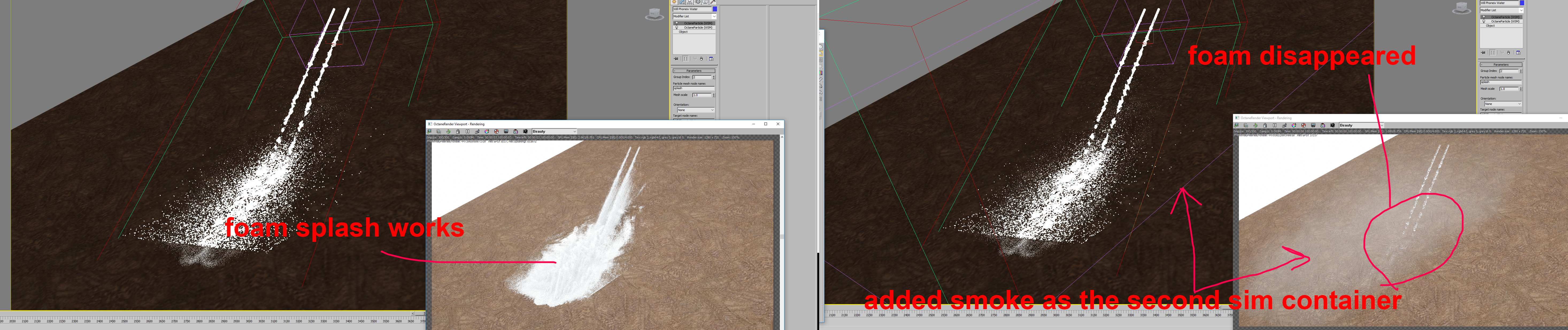Screen dimensions: 1568x330
Task: Click the camera save-render icon in Octane toolbar
Action: click(525, 131)
